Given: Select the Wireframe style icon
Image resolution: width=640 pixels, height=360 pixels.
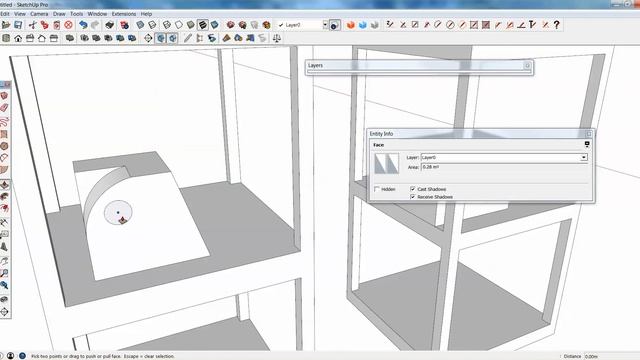Looking at the screenshot, I should 167,25.
